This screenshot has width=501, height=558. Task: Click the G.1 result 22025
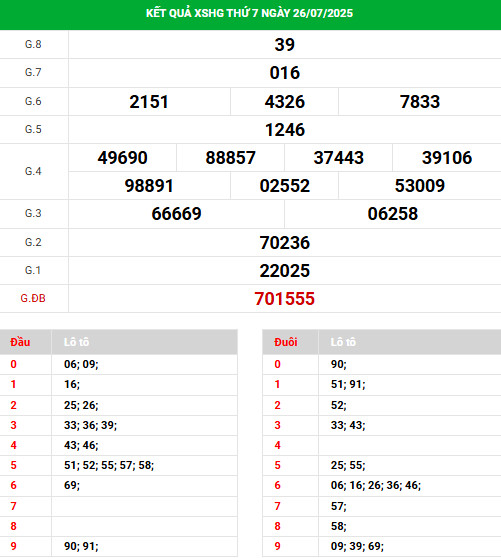coord(285,271)
